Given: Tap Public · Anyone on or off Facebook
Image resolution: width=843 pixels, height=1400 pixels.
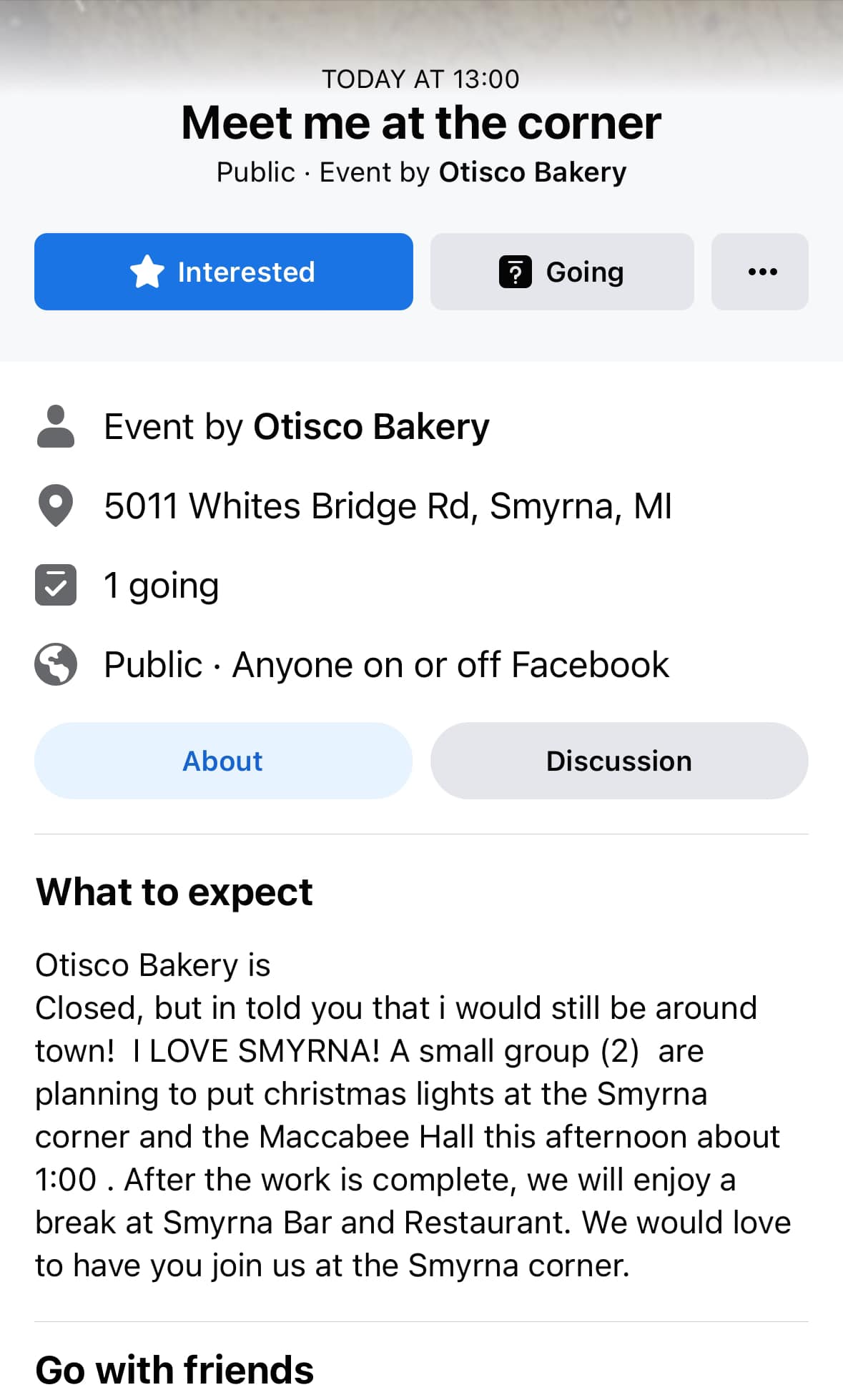Looking at the screenshot, I should click(387, 665).
